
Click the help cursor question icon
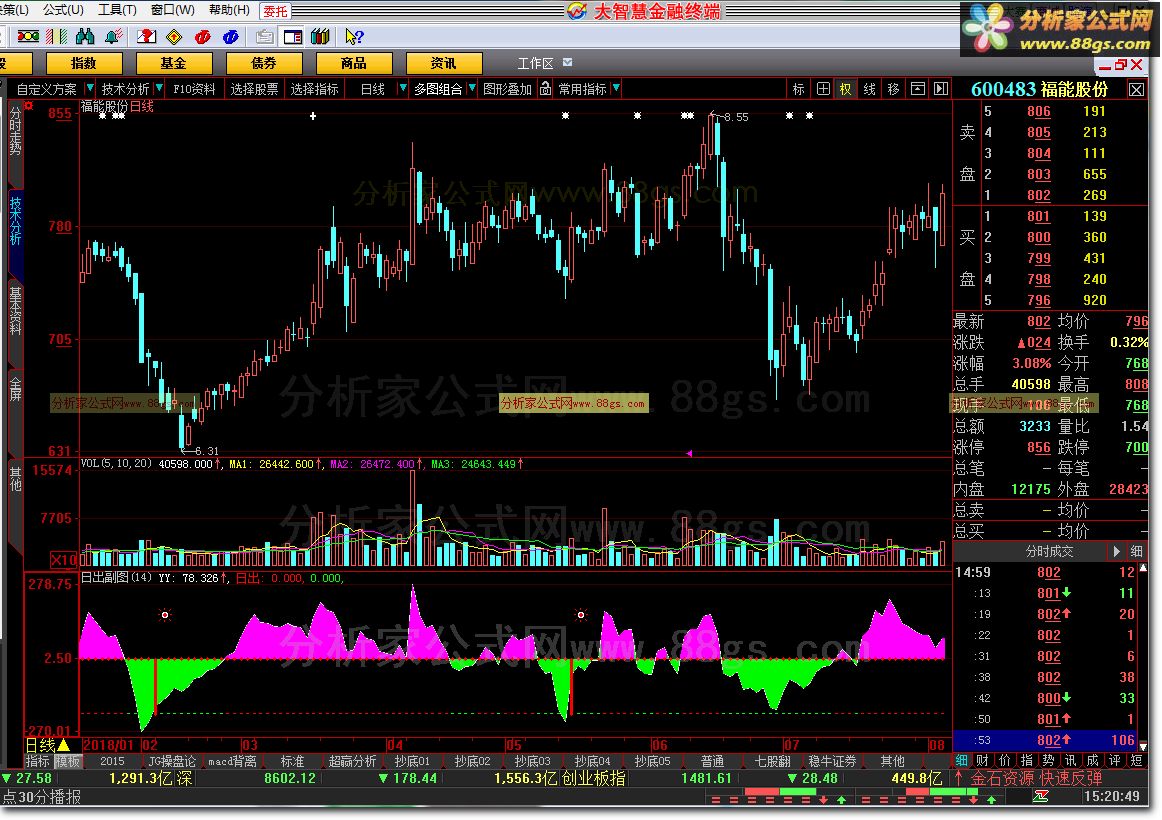354,36
